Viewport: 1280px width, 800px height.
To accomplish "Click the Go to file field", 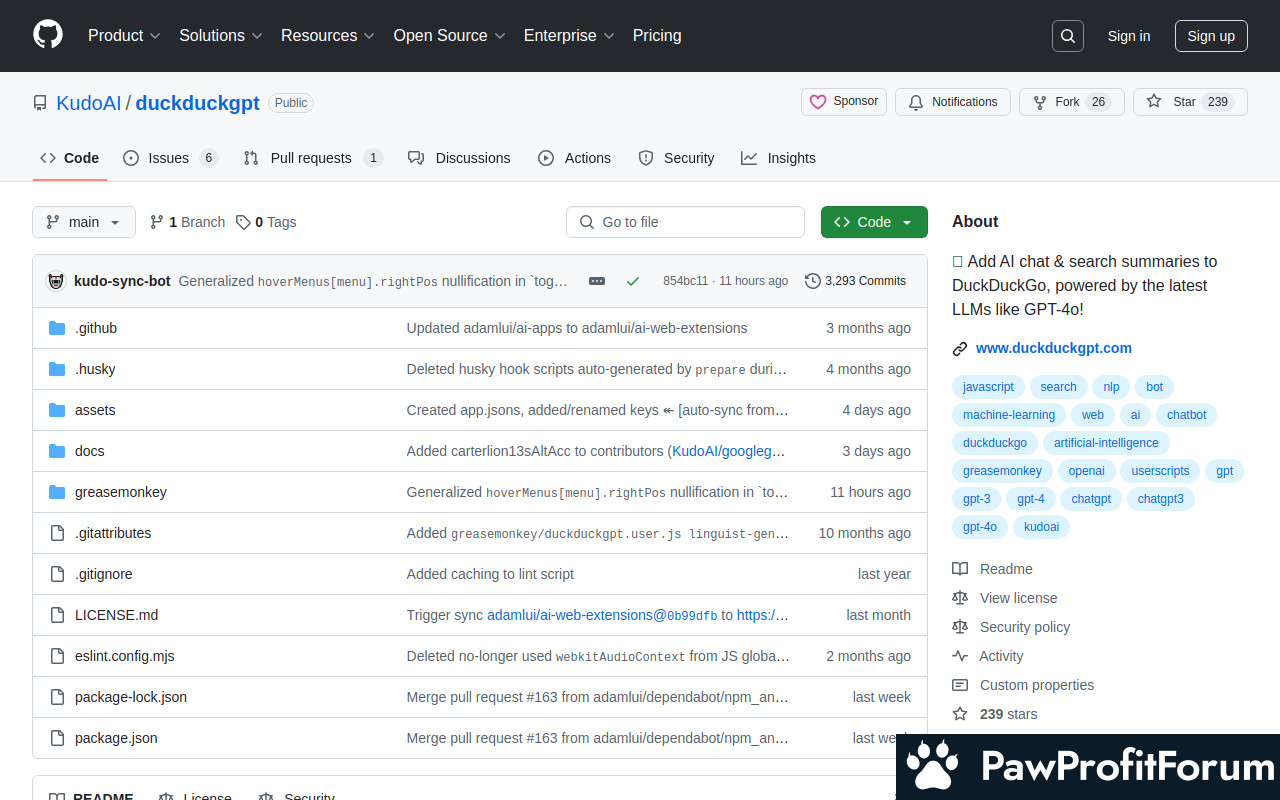I will tap(685, 222).
